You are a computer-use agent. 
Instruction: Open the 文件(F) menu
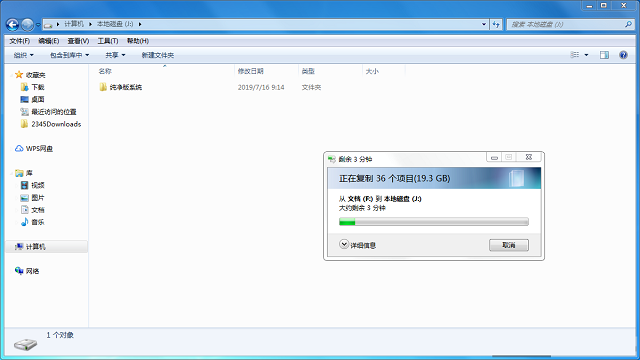[x=20, y=41]
